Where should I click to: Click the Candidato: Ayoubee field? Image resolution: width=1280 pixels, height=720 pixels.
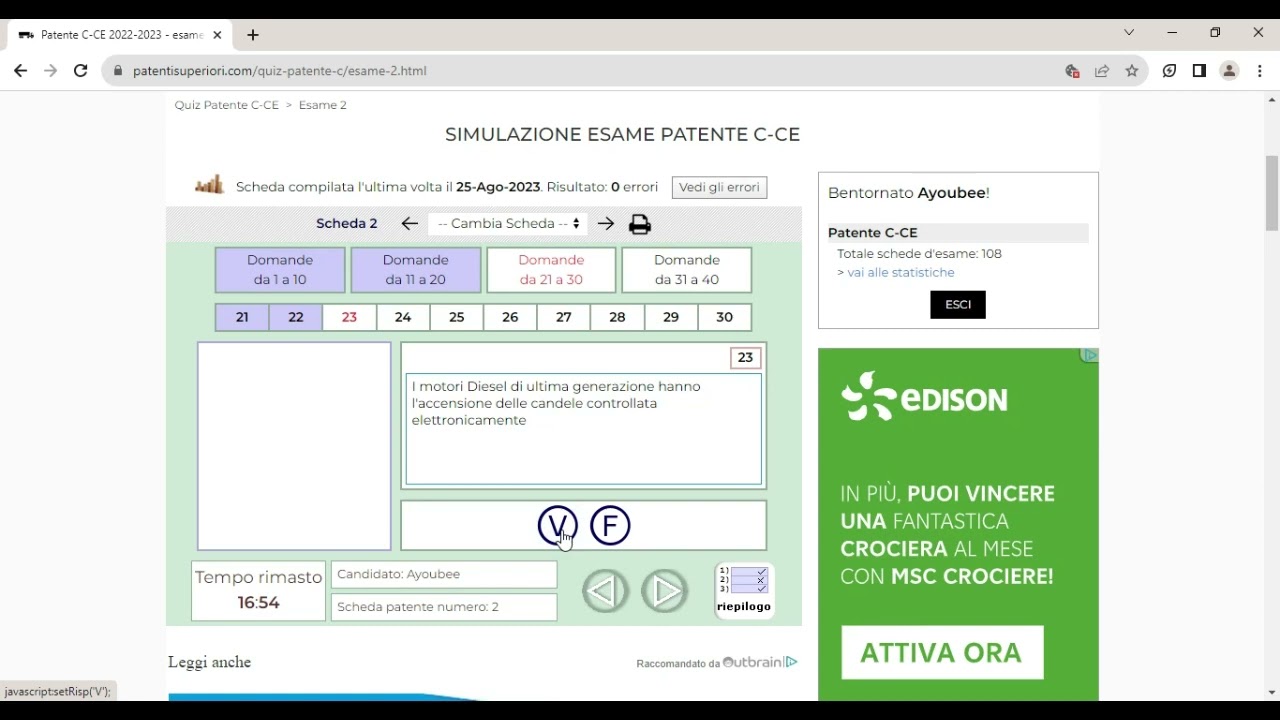tap(444, 574)
